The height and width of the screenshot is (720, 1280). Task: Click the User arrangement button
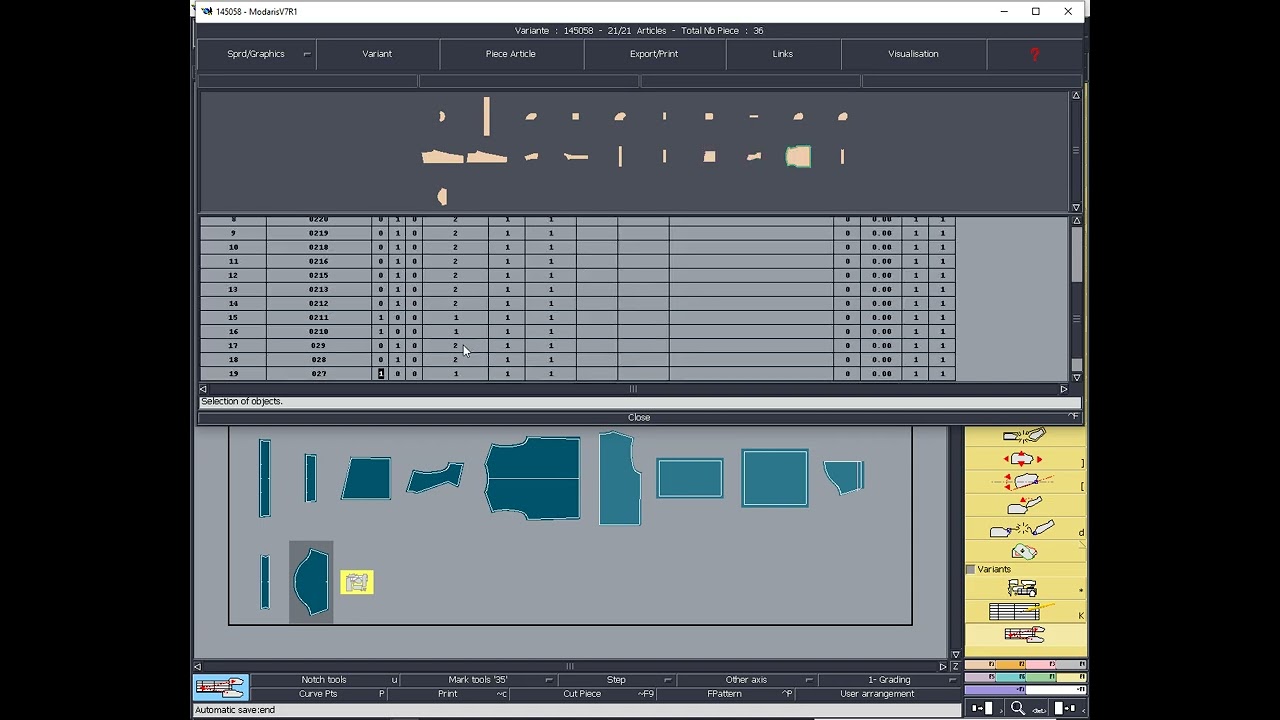(877, 694)
